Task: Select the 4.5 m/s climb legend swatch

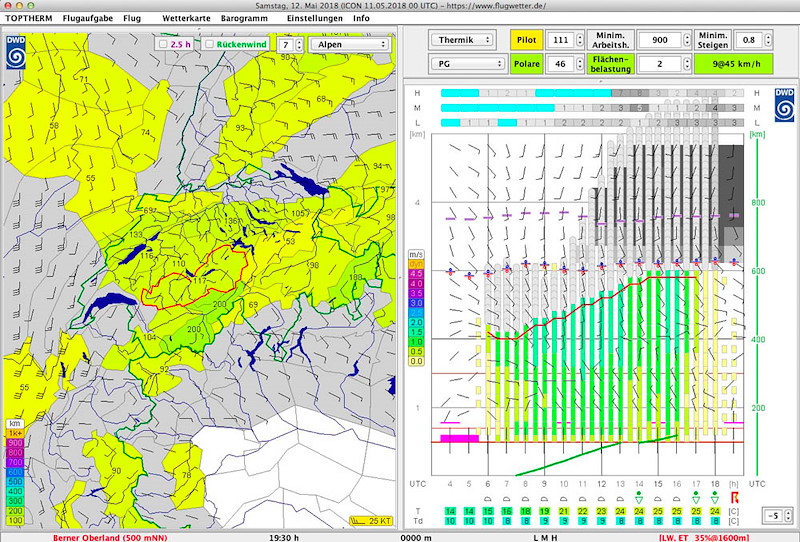Action: pos(416,274)
